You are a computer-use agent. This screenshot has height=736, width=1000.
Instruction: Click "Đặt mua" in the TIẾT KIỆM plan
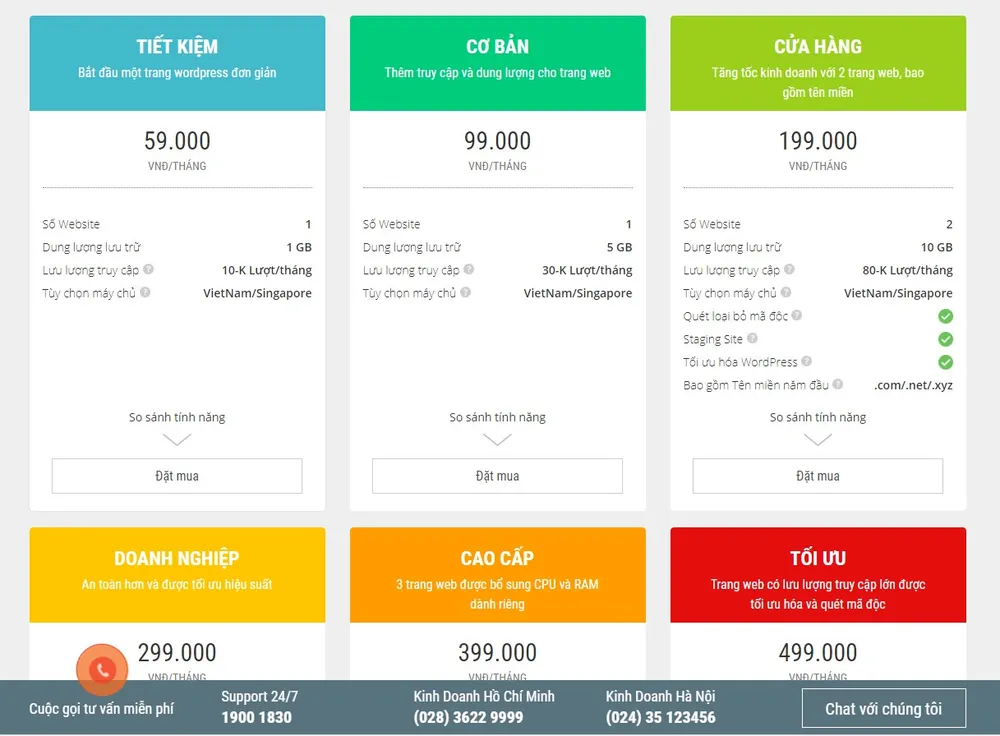click(x=177, y=476)
